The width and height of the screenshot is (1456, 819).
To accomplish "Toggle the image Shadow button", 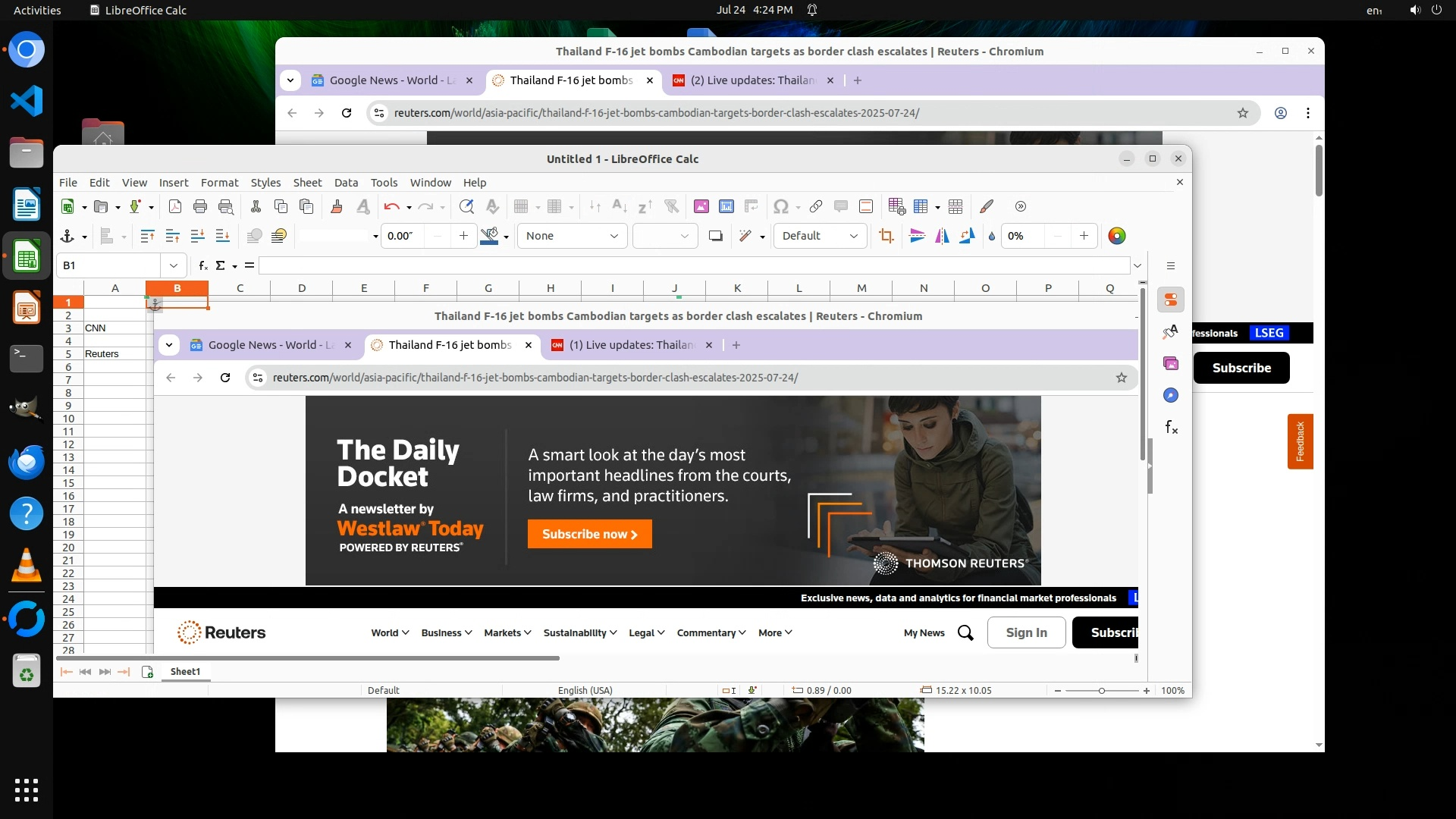I will click(715, 236).
